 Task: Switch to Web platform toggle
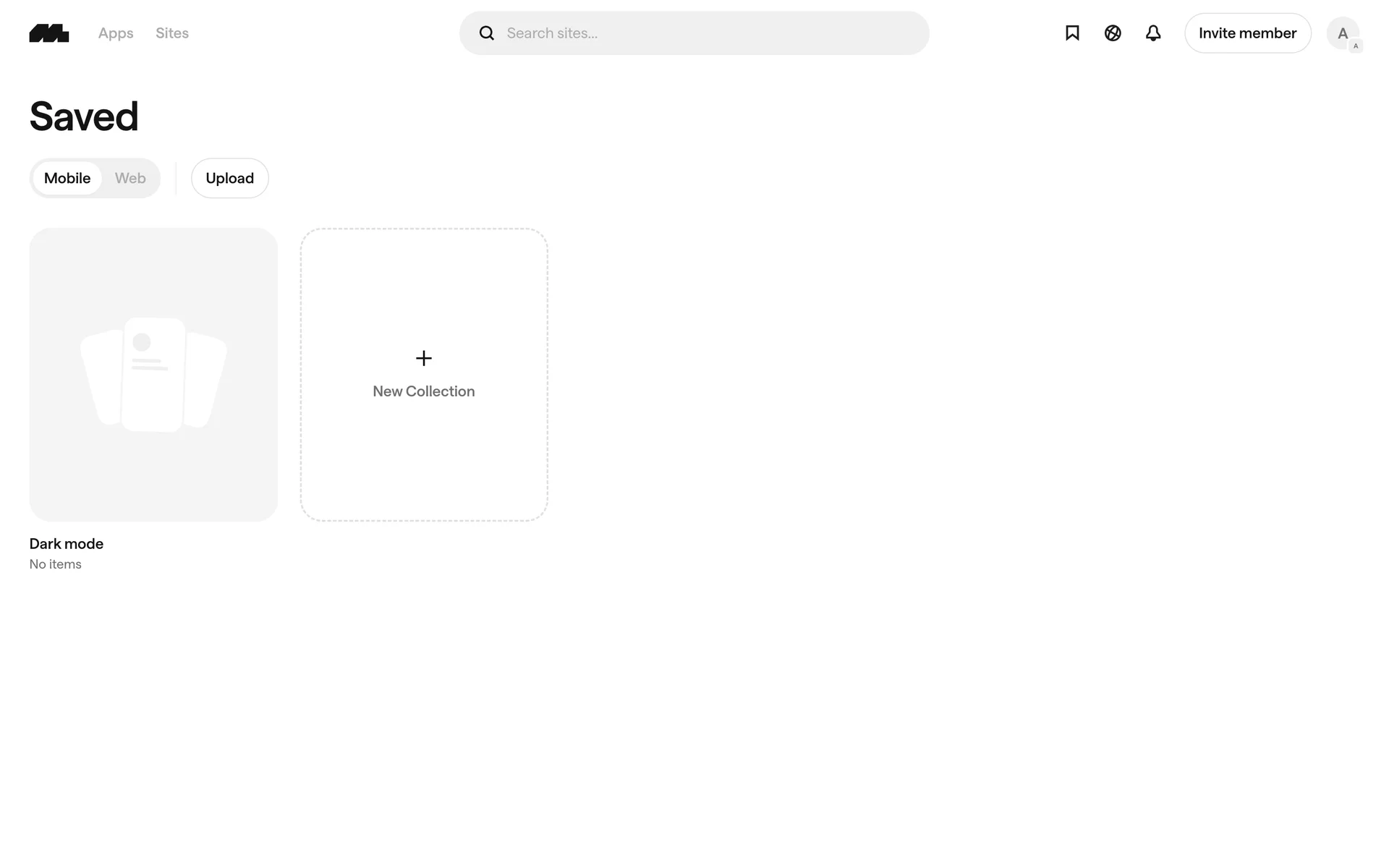tap(130, 178)
